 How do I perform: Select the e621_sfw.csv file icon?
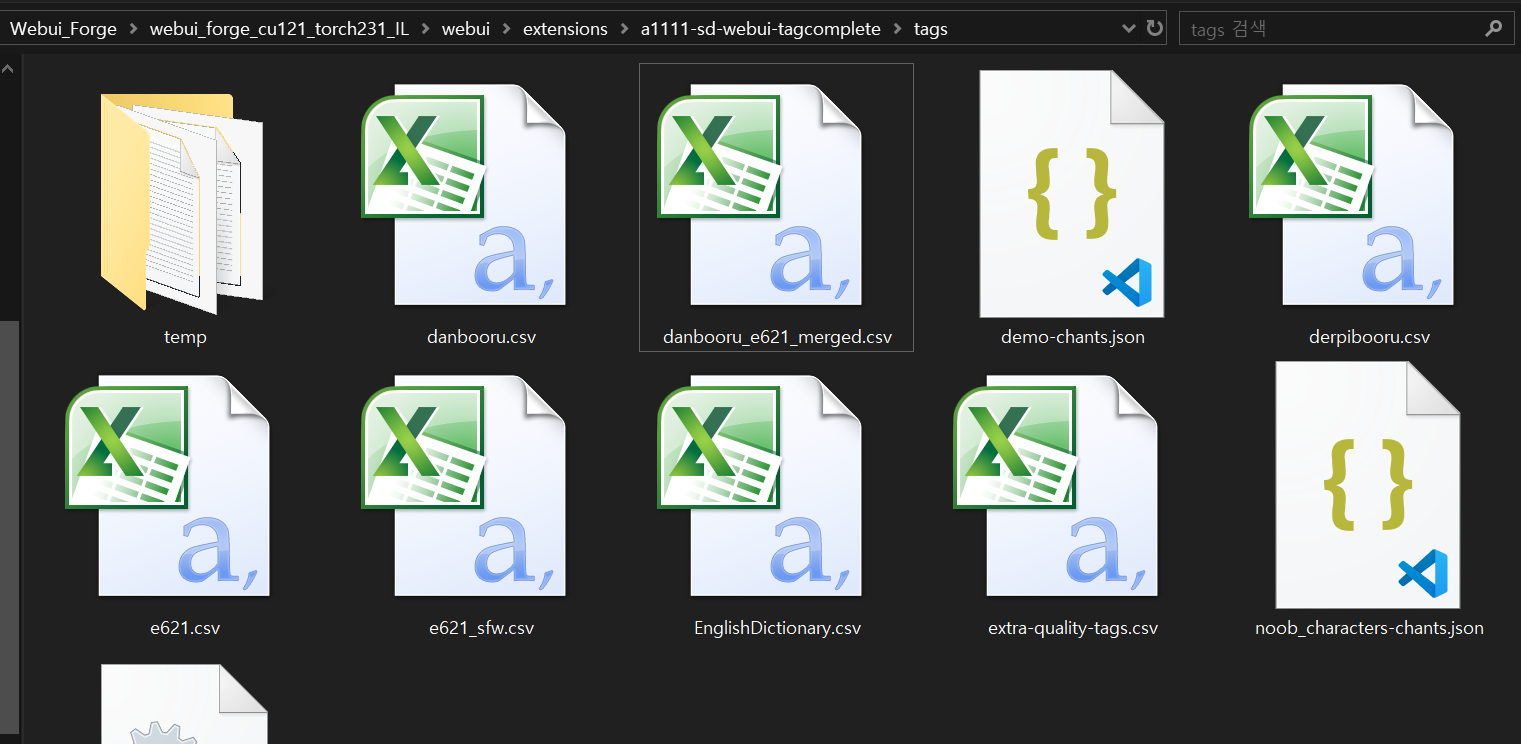pos(463,486)
